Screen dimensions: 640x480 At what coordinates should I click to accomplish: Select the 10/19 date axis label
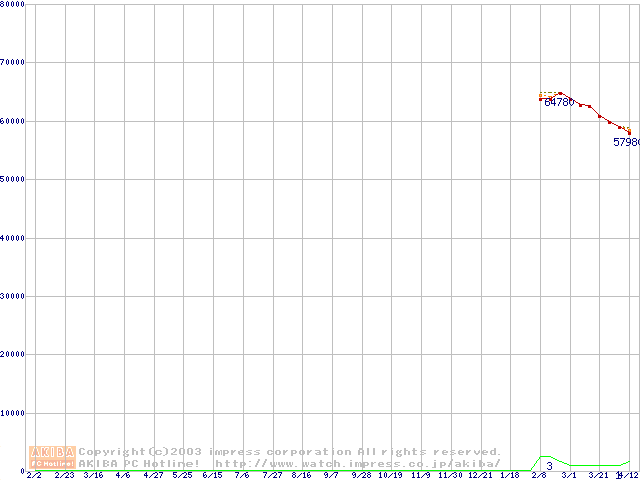tap(390, 475)
